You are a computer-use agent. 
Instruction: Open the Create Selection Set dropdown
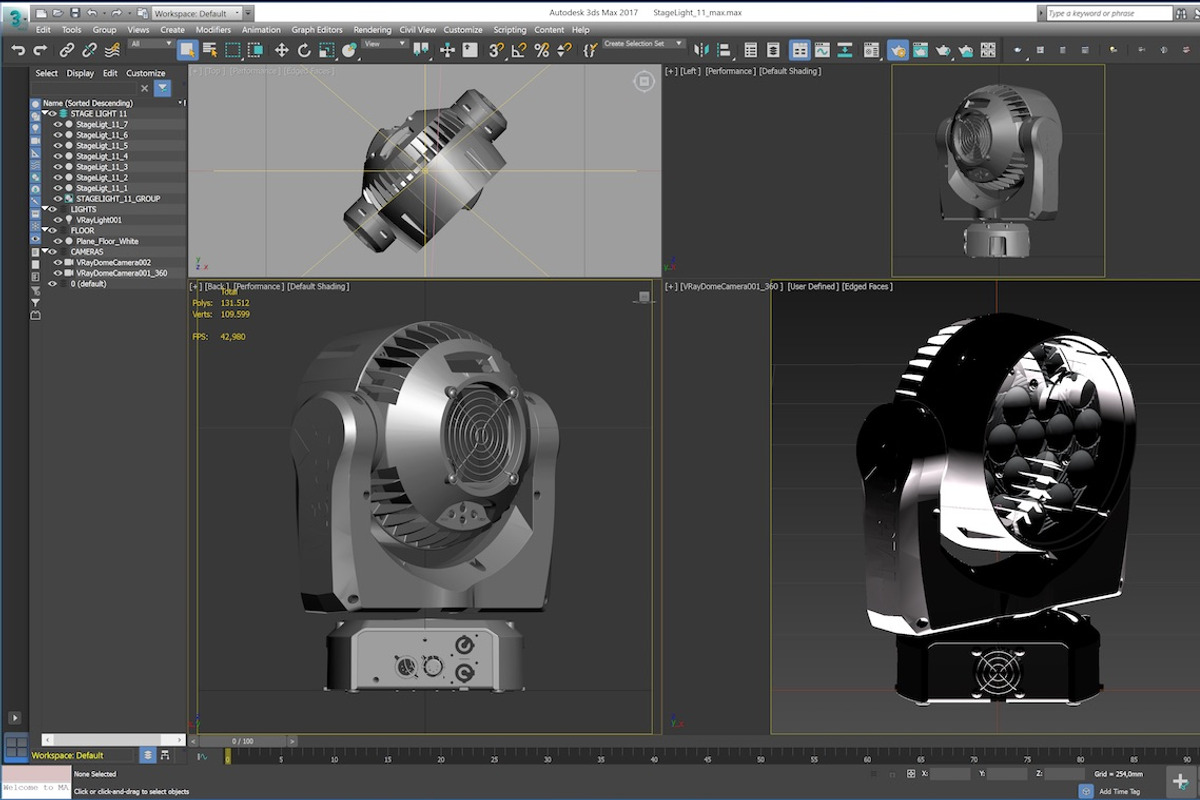[x=644, y=44]
